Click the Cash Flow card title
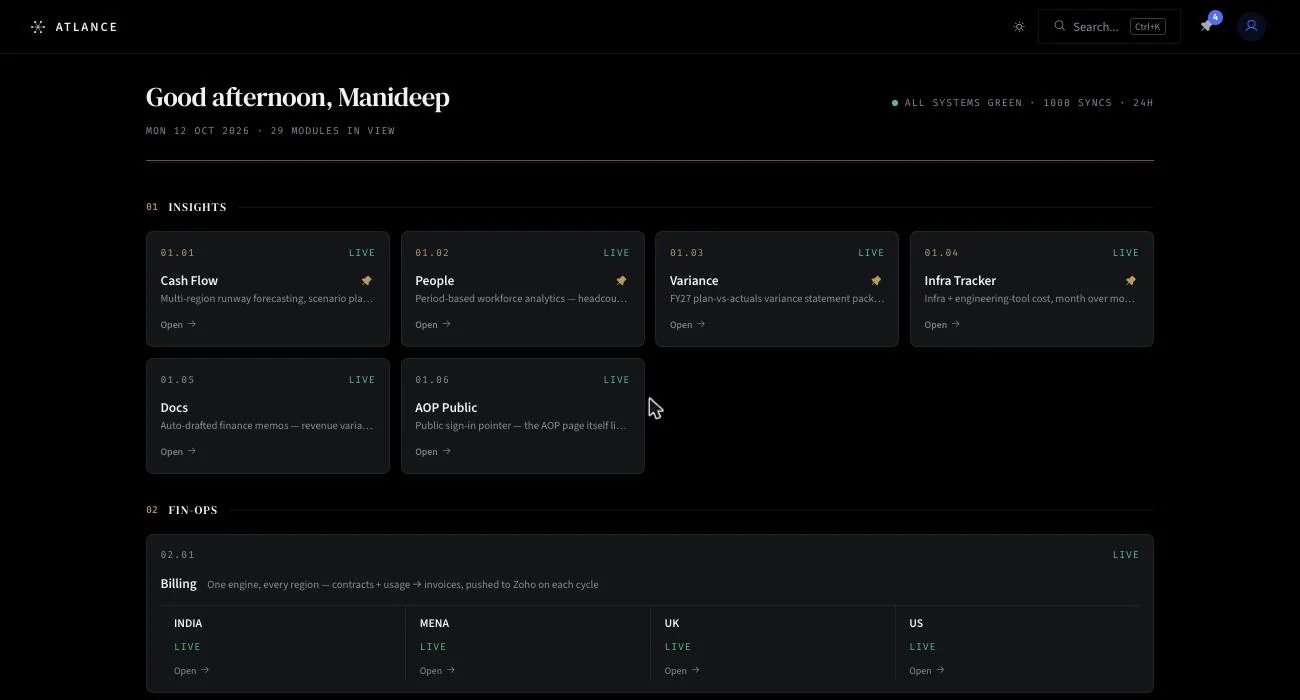Image resolution: width=1300 pixels, height=700 pixels. tap(189, 281)
